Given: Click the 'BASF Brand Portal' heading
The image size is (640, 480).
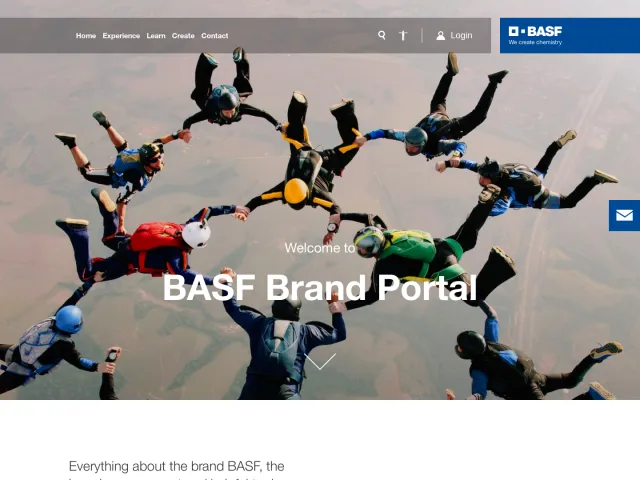Looking at the screenshot, I should (320, 288).
